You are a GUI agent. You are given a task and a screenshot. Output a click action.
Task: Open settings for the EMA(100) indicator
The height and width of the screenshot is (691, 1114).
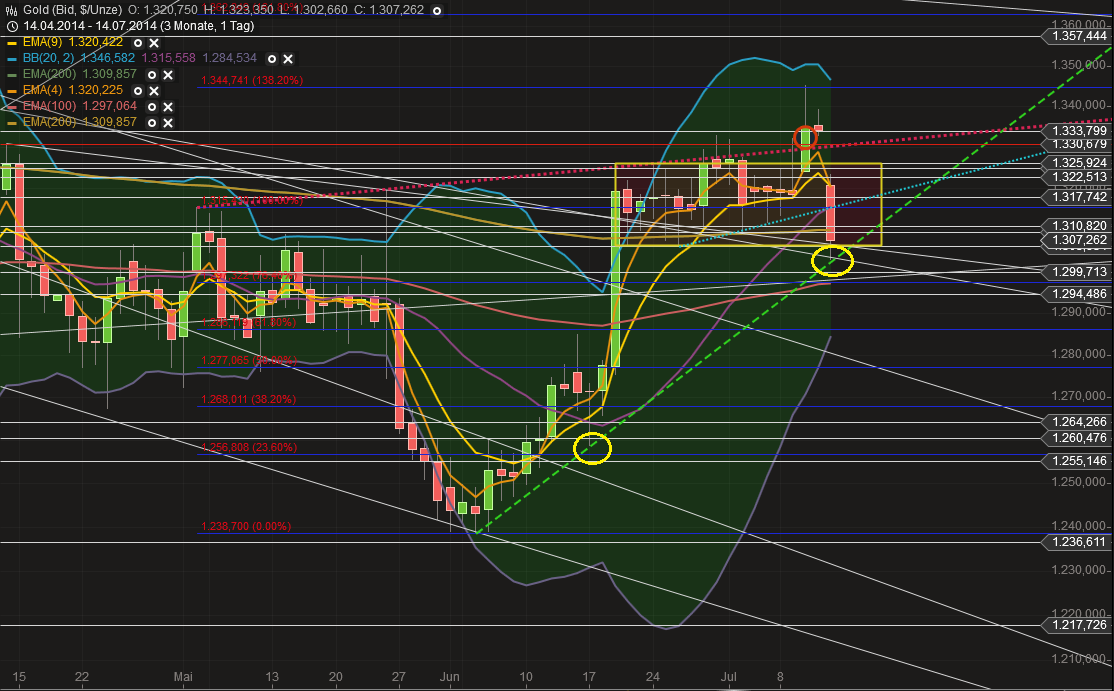pyautogui.click(x=152, y=106)
